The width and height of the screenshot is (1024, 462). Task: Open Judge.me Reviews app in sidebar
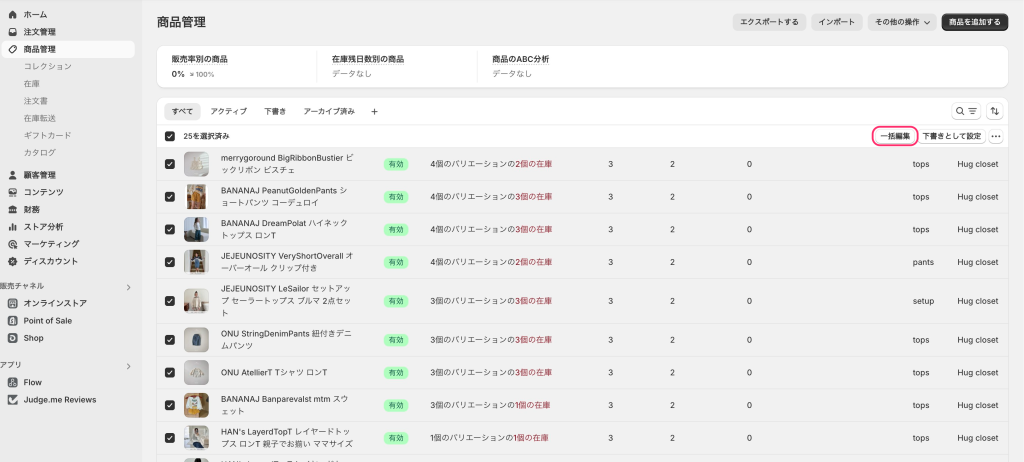pos(59,399)
